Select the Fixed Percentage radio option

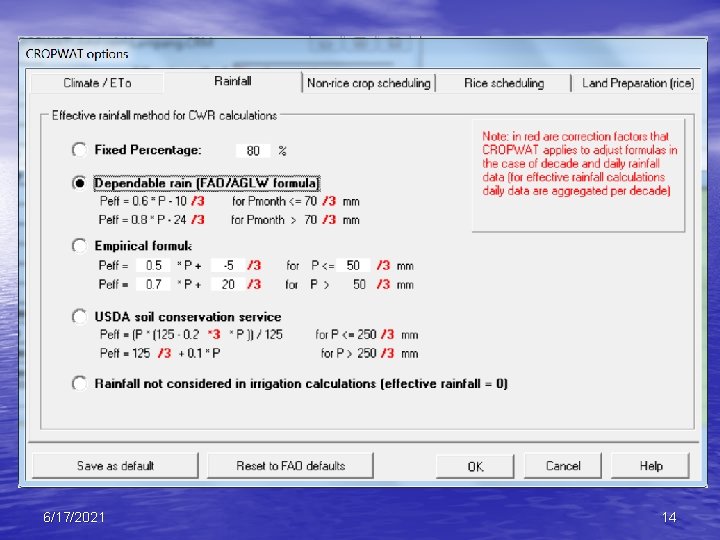tap(79, 150)
